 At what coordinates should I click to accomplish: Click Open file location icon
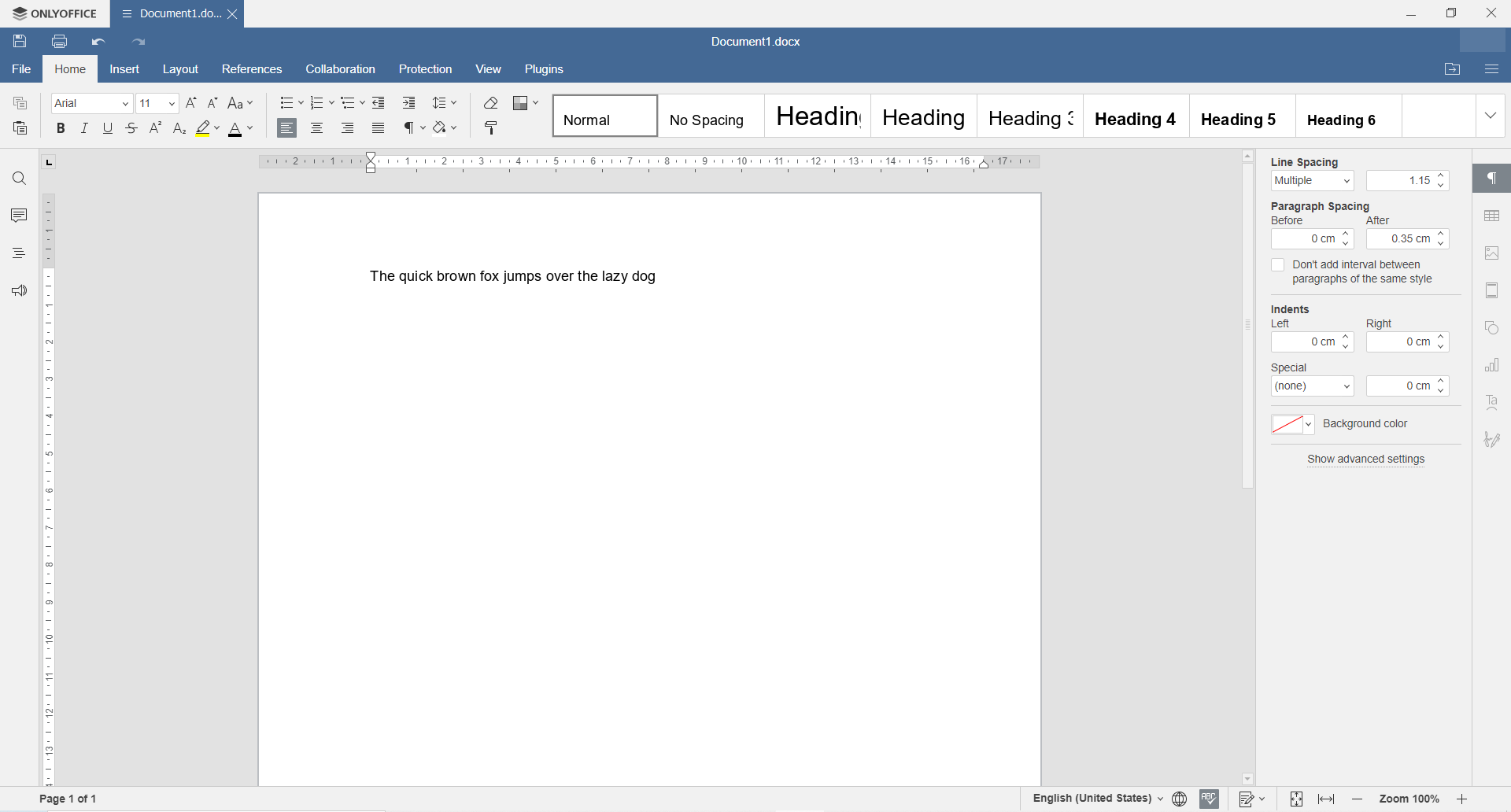click(1453, 69)
